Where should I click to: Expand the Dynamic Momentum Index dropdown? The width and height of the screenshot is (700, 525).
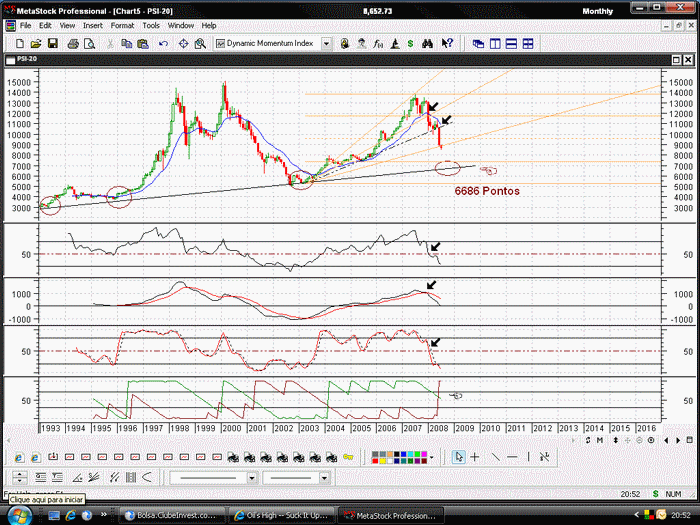(327, 43)
